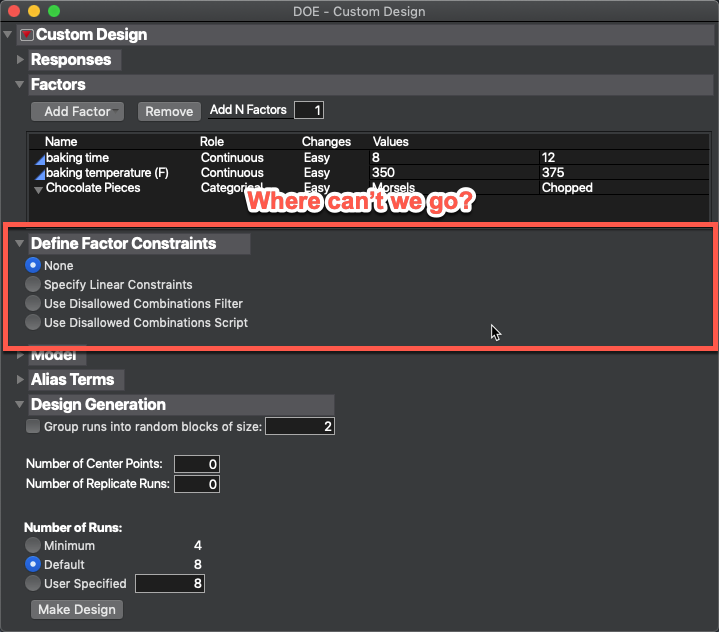
Task: Click the baking temperature (F) factor icon
Action: (x=40, y=174)
